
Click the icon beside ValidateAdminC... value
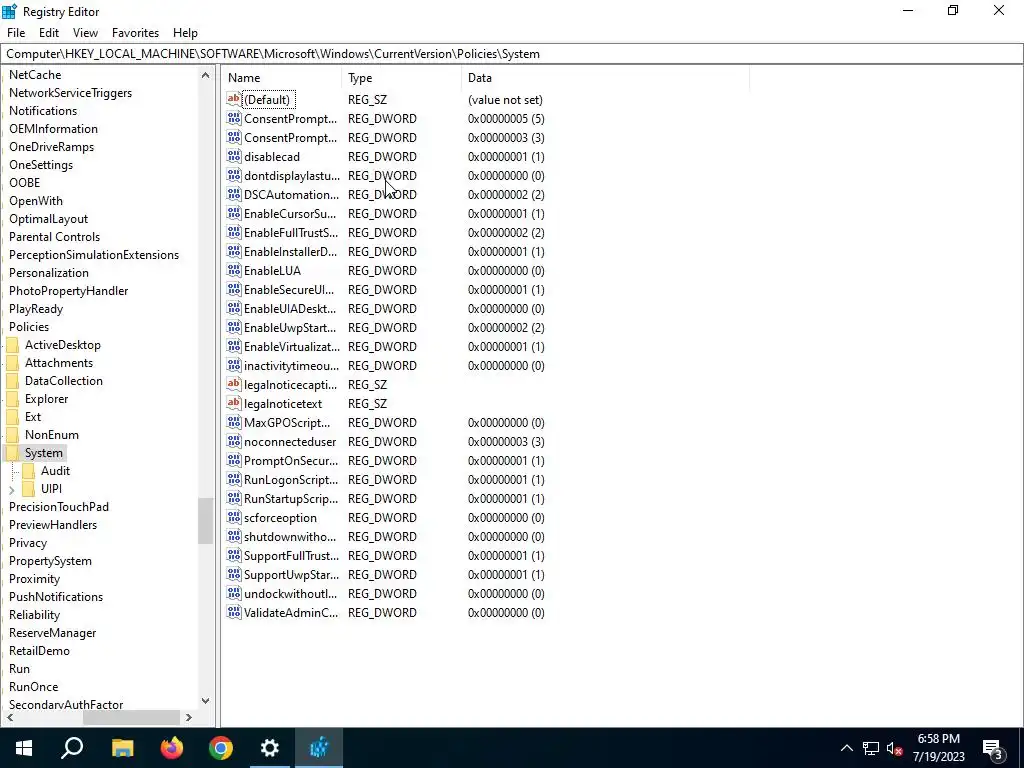click(x=234, y=612)
